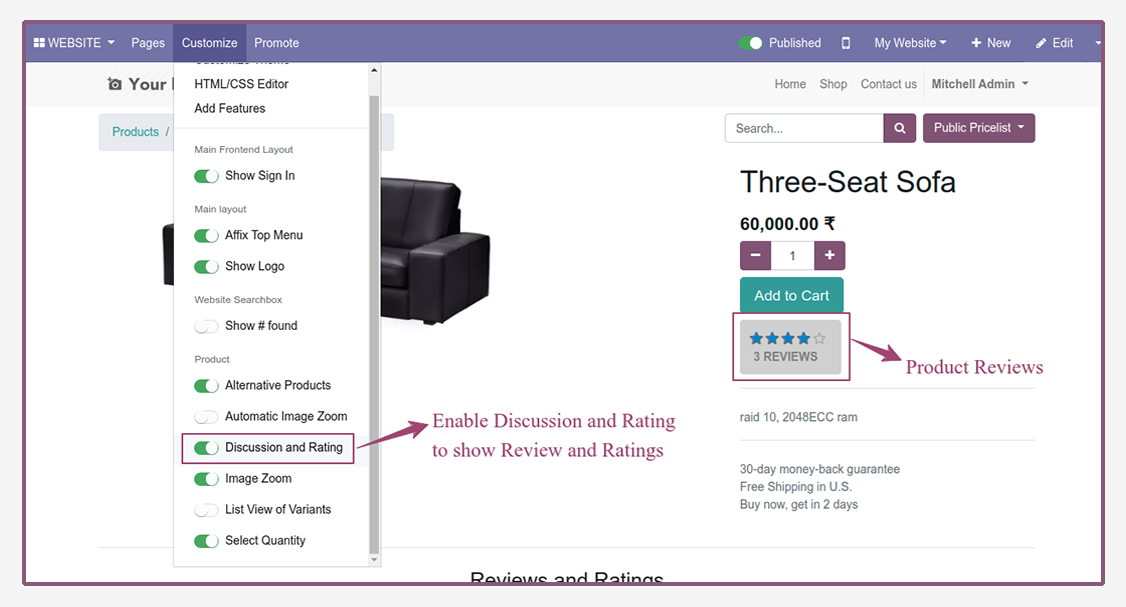This screenshot has height=607, width=1126.
Task: Toggle Show Logo switch
Action: 206,267
